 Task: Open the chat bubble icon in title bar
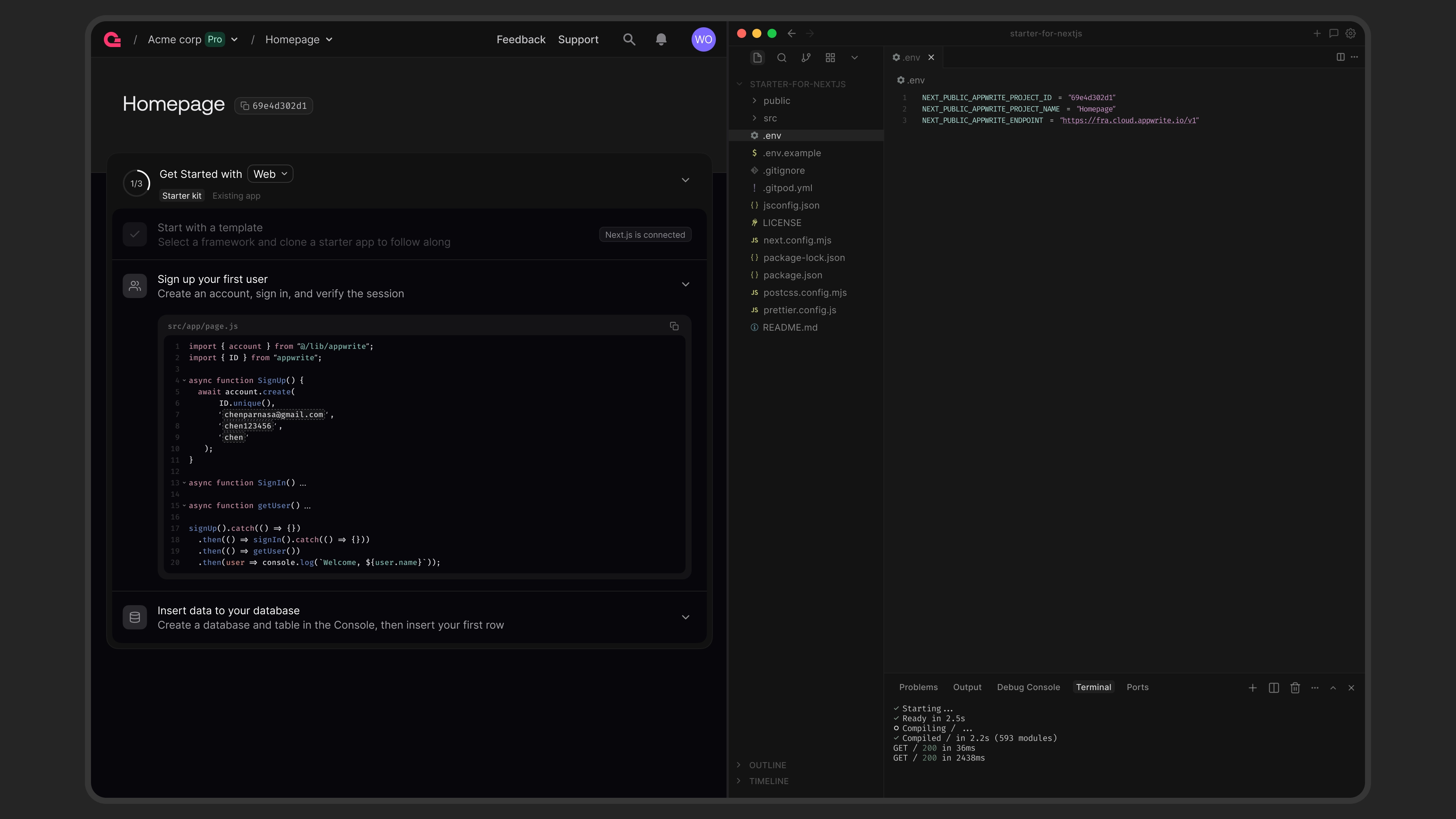1334,33
